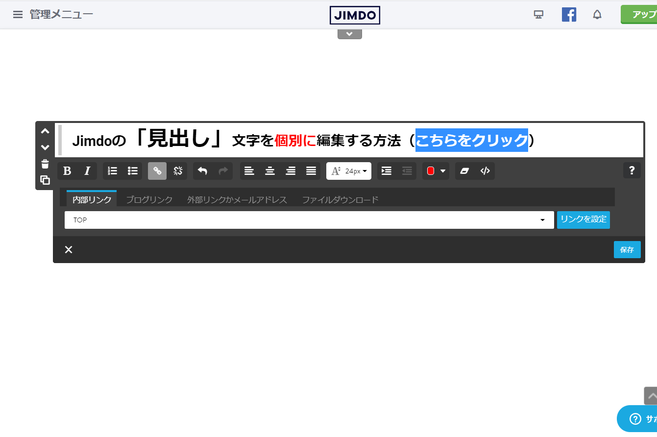This screenshot has height=437, width=657.
Task: Move the element down with the arrow
Action: point(45,147)
